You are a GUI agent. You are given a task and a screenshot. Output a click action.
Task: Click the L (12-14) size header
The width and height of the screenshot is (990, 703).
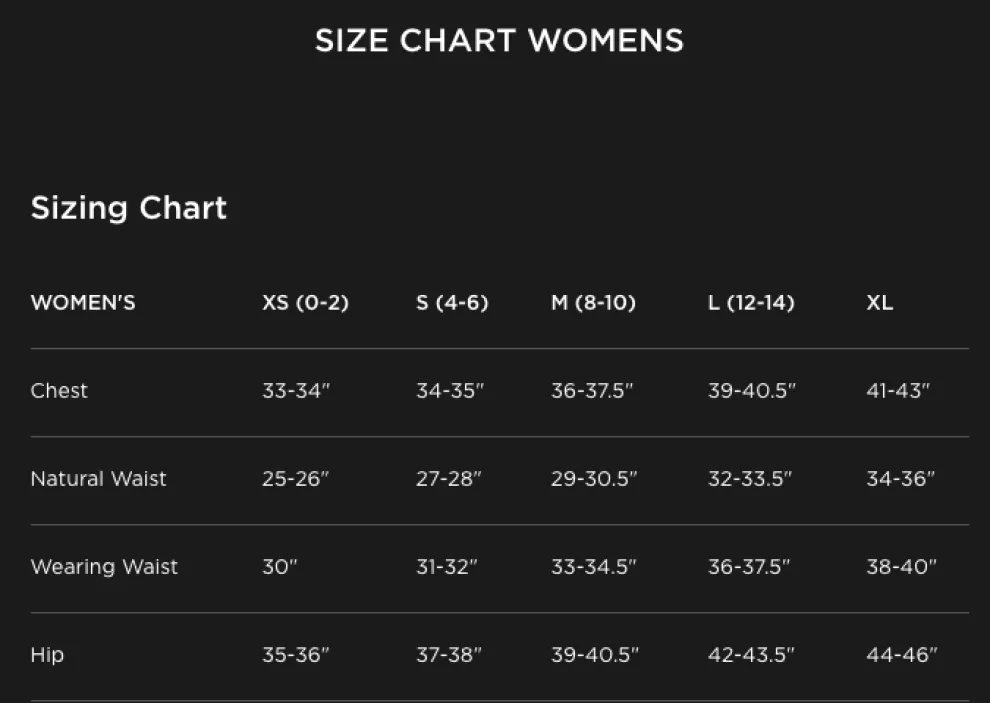751,303
